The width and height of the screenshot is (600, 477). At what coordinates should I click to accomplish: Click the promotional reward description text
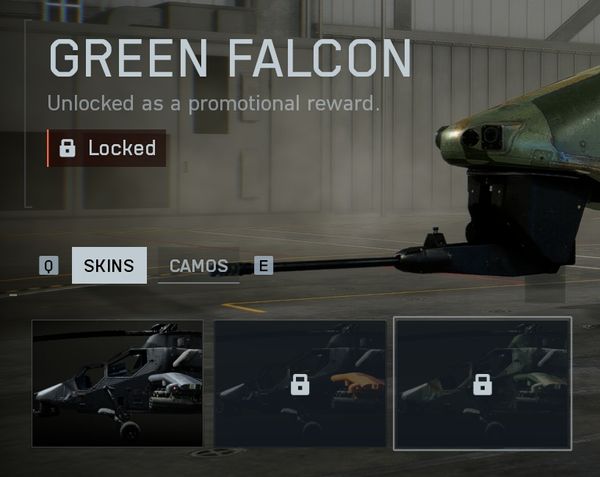coord(214,103)
